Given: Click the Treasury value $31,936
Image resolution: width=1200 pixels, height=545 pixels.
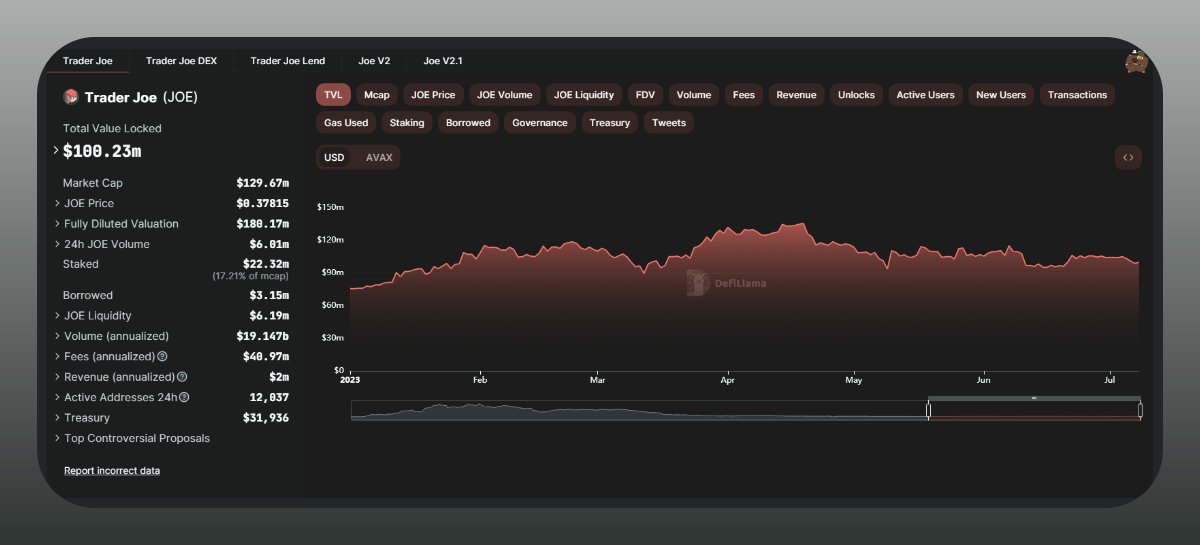Looking at the screenshot, I should coord(266,418).
